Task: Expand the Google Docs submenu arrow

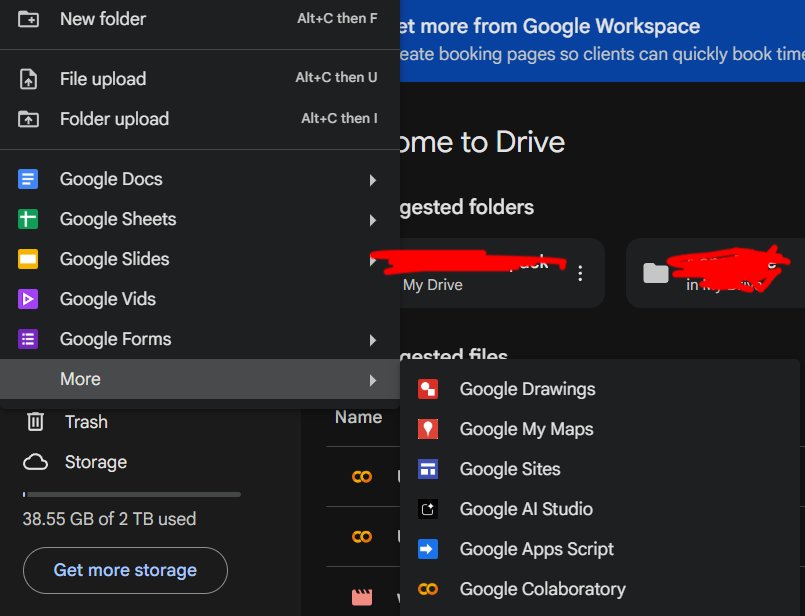Action: pyautogui.click(x=373, y=180)
